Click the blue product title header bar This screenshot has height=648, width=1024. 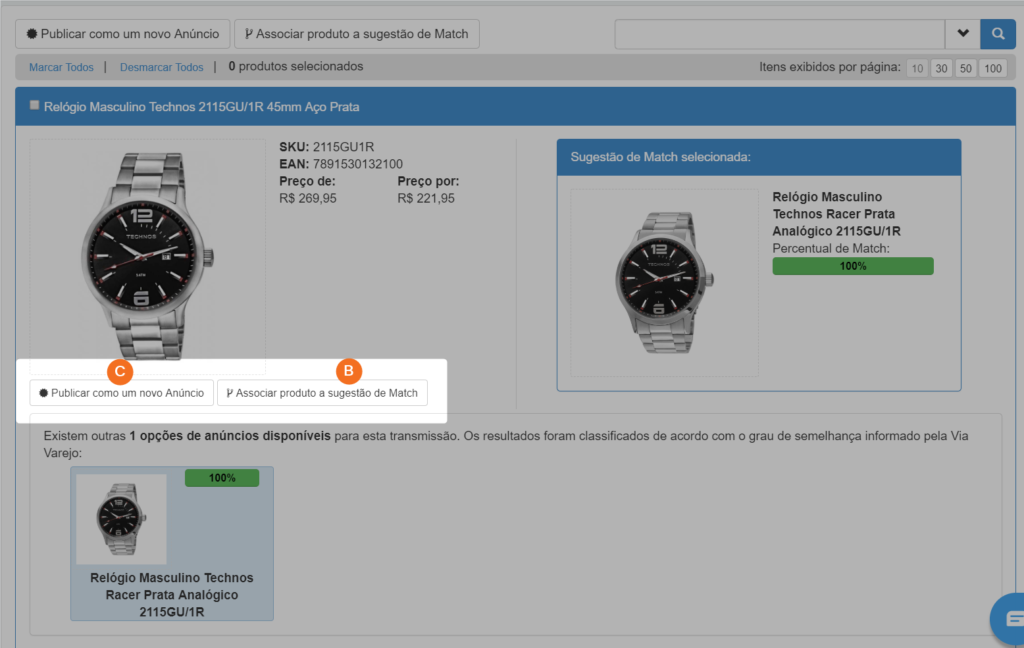(515, 106)
